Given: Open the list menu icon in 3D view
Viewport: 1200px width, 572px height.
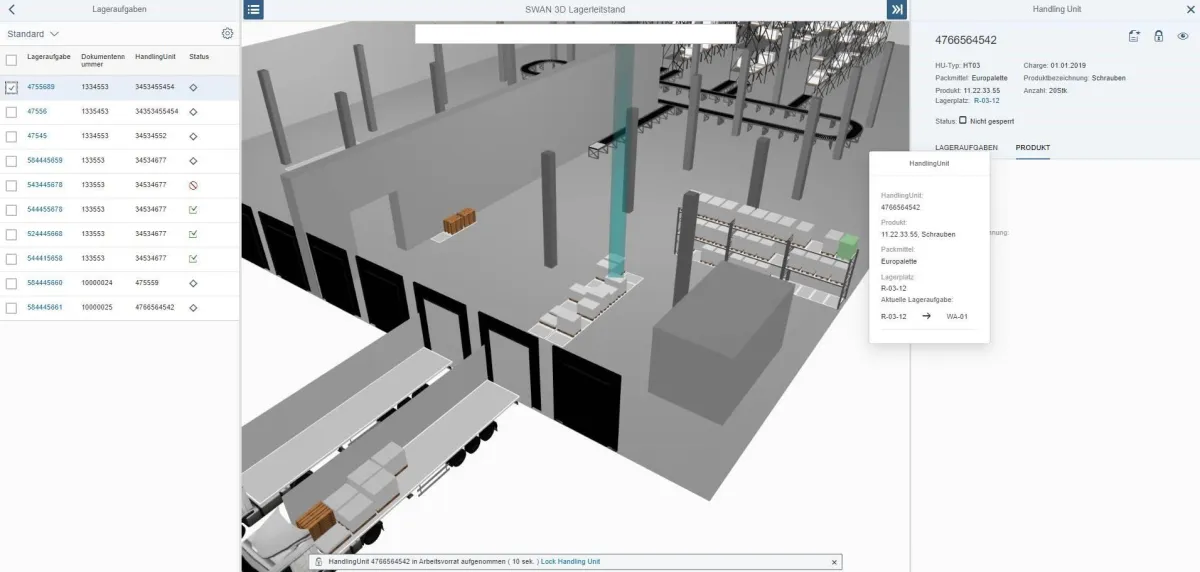Looking at the screenshot, I should pyautogui.click(x=254, y=9).
